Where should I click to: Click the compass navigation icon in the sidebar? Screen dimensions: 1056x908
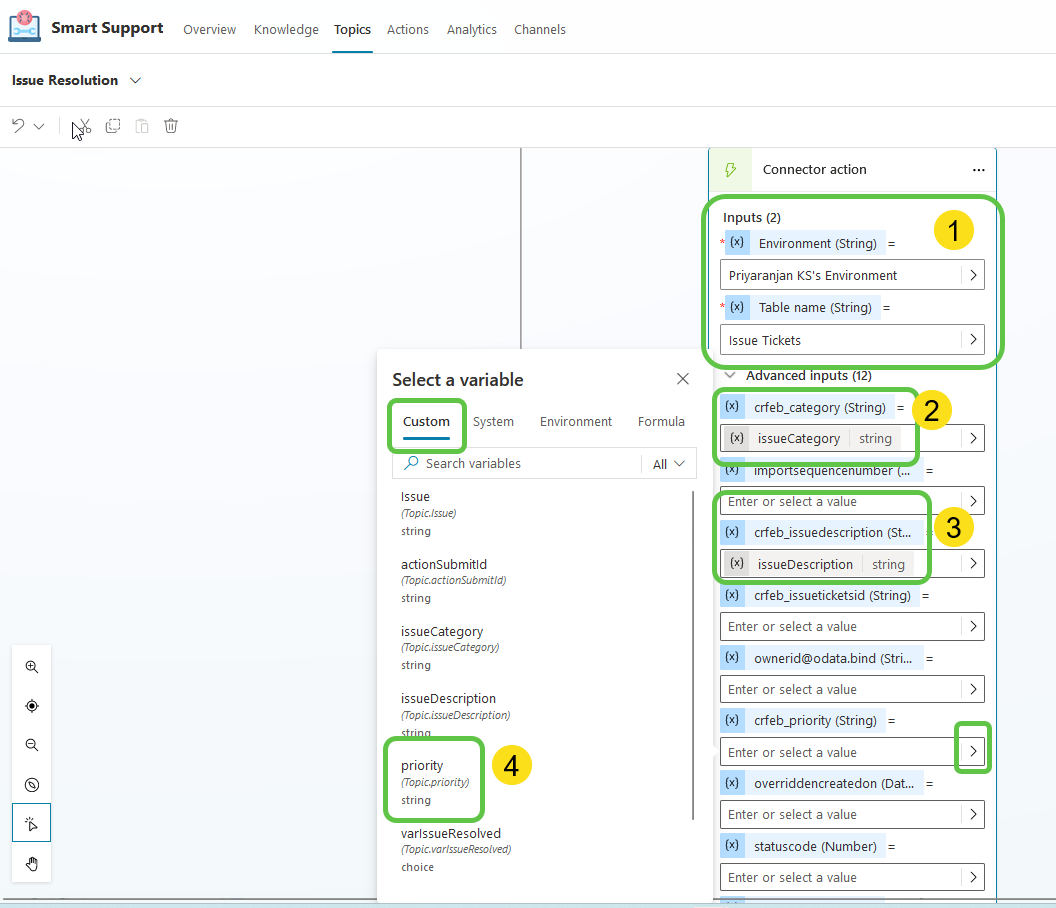click(x=31, y=784)
